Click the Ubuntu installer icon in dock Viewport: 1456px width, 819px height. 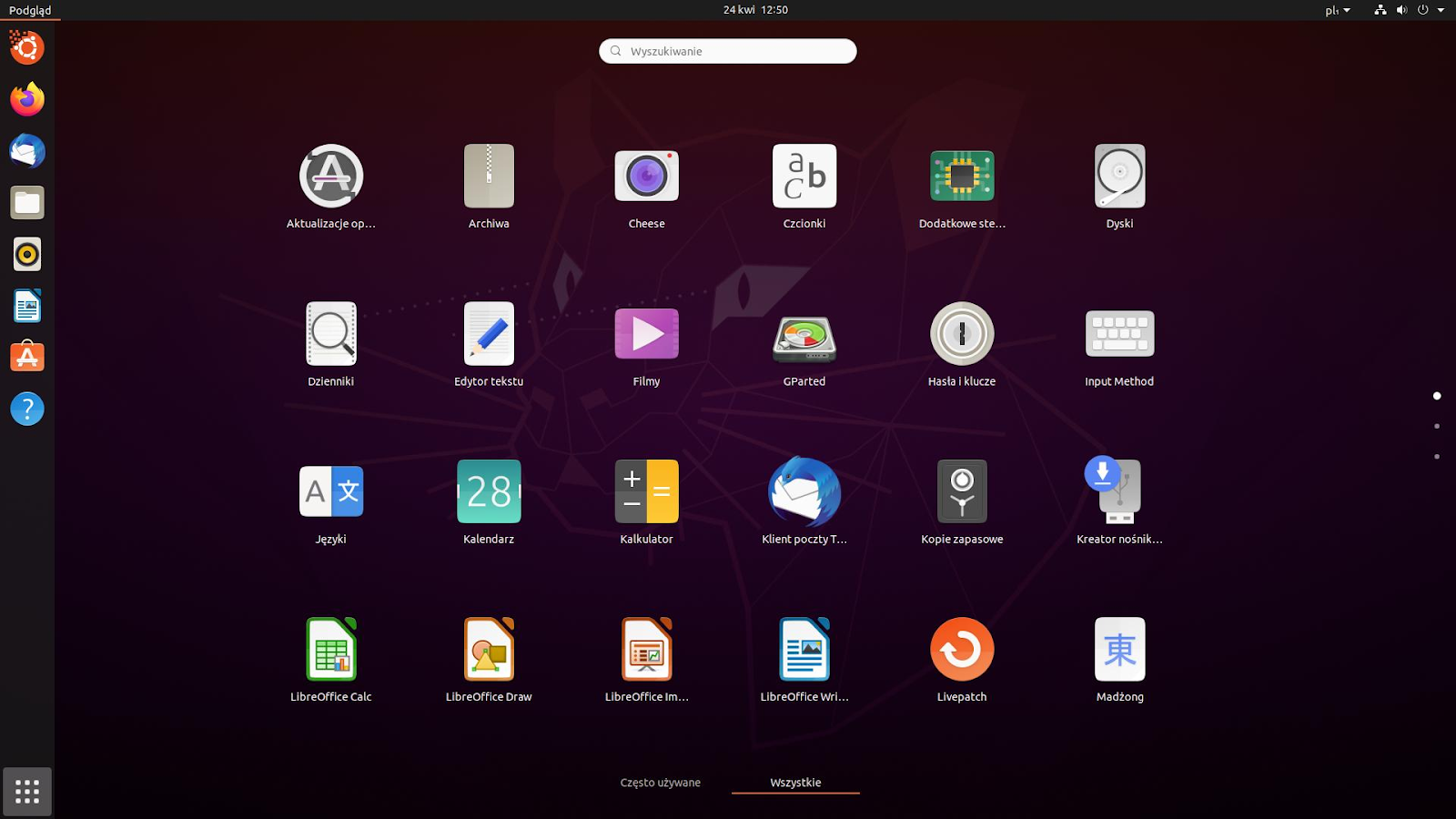[27, 47]
